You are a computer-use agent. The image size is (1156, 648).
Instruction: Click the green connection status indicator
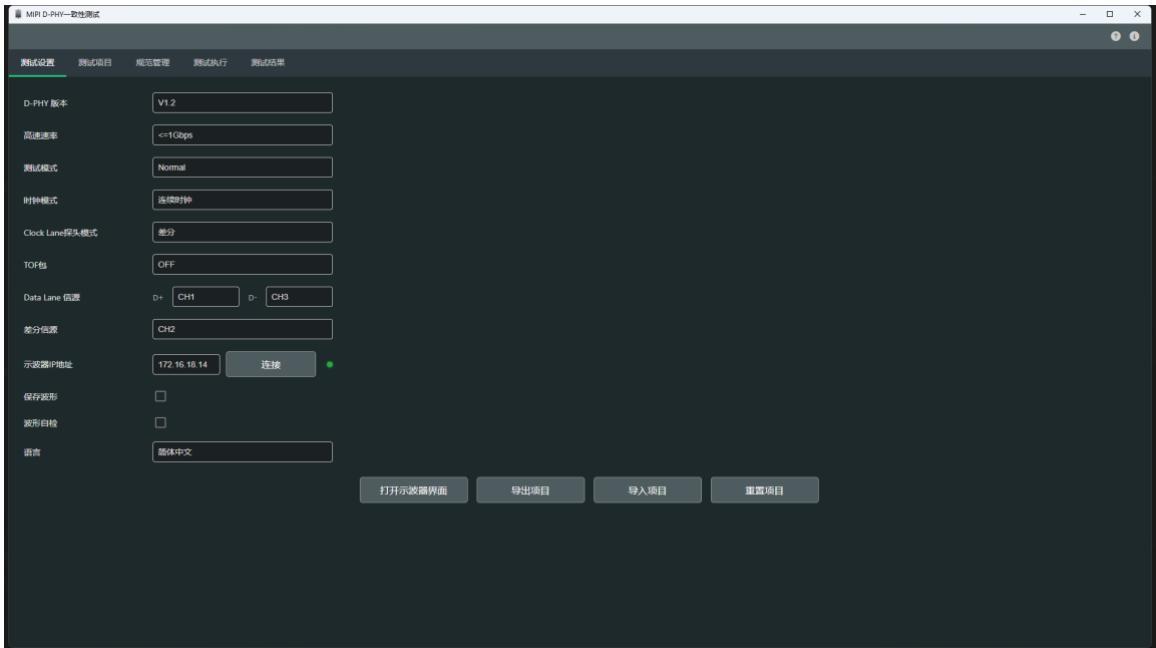click(330, 364)
